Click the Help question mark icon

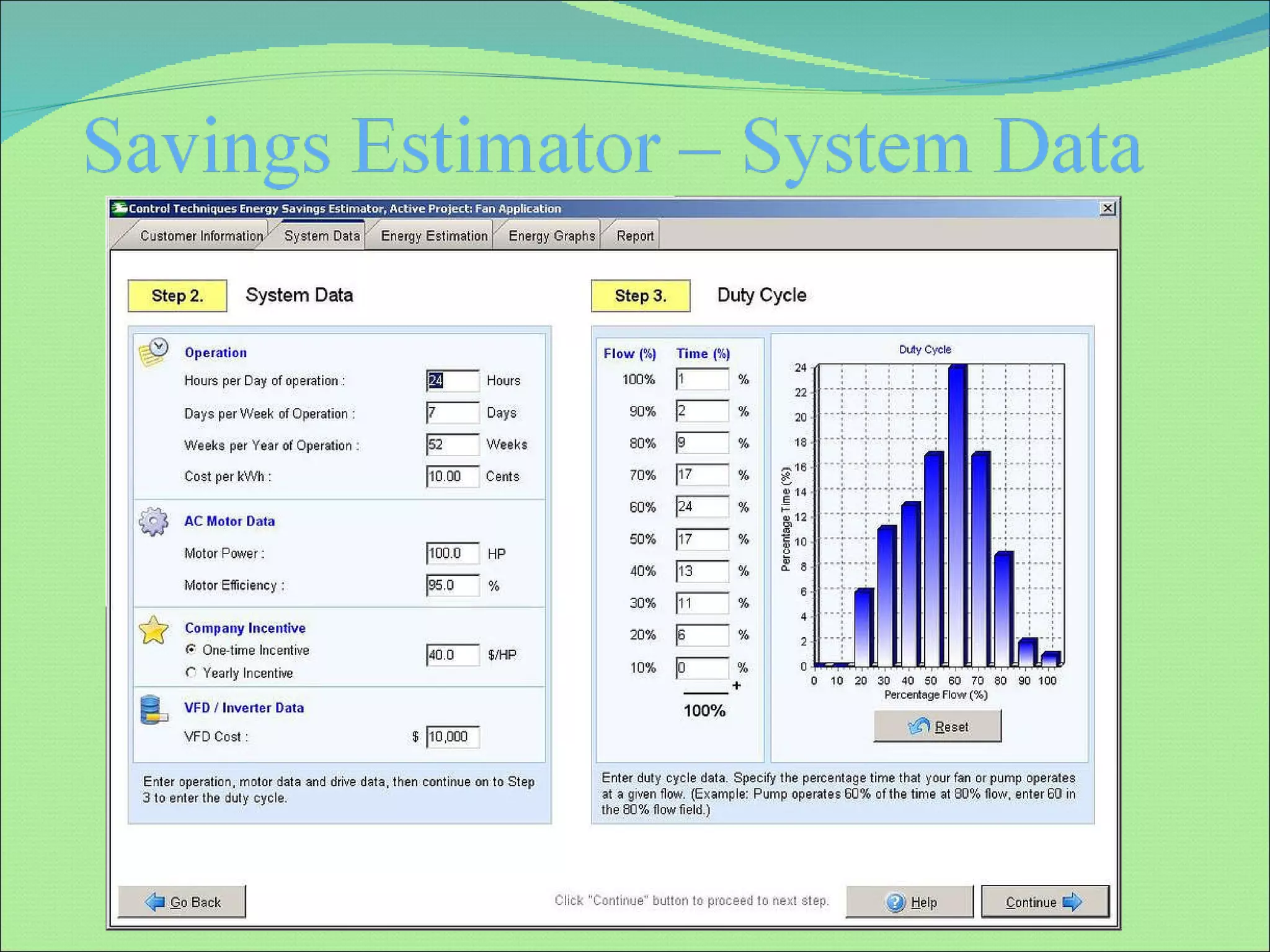tap(895, 902)
